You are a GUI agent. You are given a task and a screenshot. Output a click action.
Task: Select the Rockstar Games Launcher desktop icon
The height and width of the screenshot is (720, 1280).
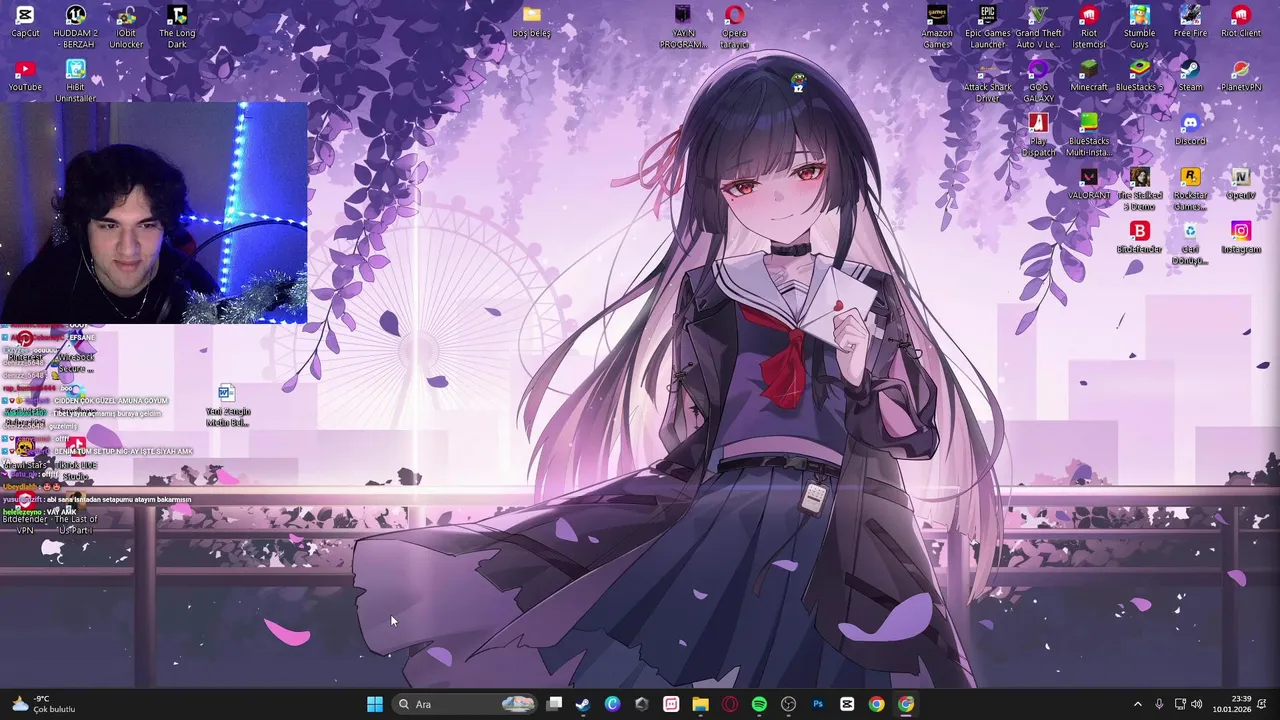1190,189
